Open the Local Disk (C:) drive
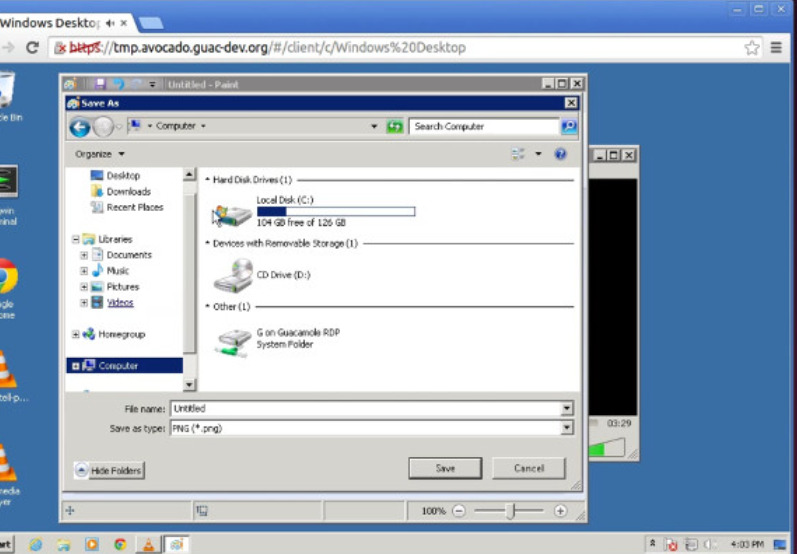 [x=233, y=212]
